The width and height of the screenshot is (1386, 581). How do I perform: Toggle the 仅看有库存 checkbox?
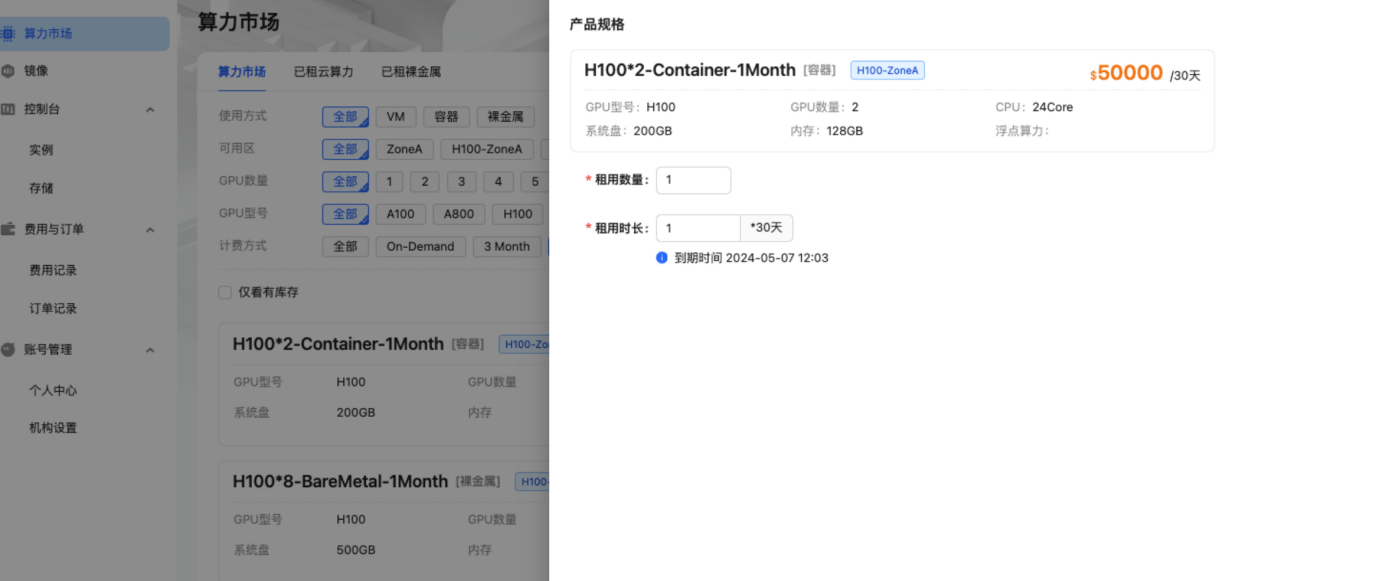[225, 293]
